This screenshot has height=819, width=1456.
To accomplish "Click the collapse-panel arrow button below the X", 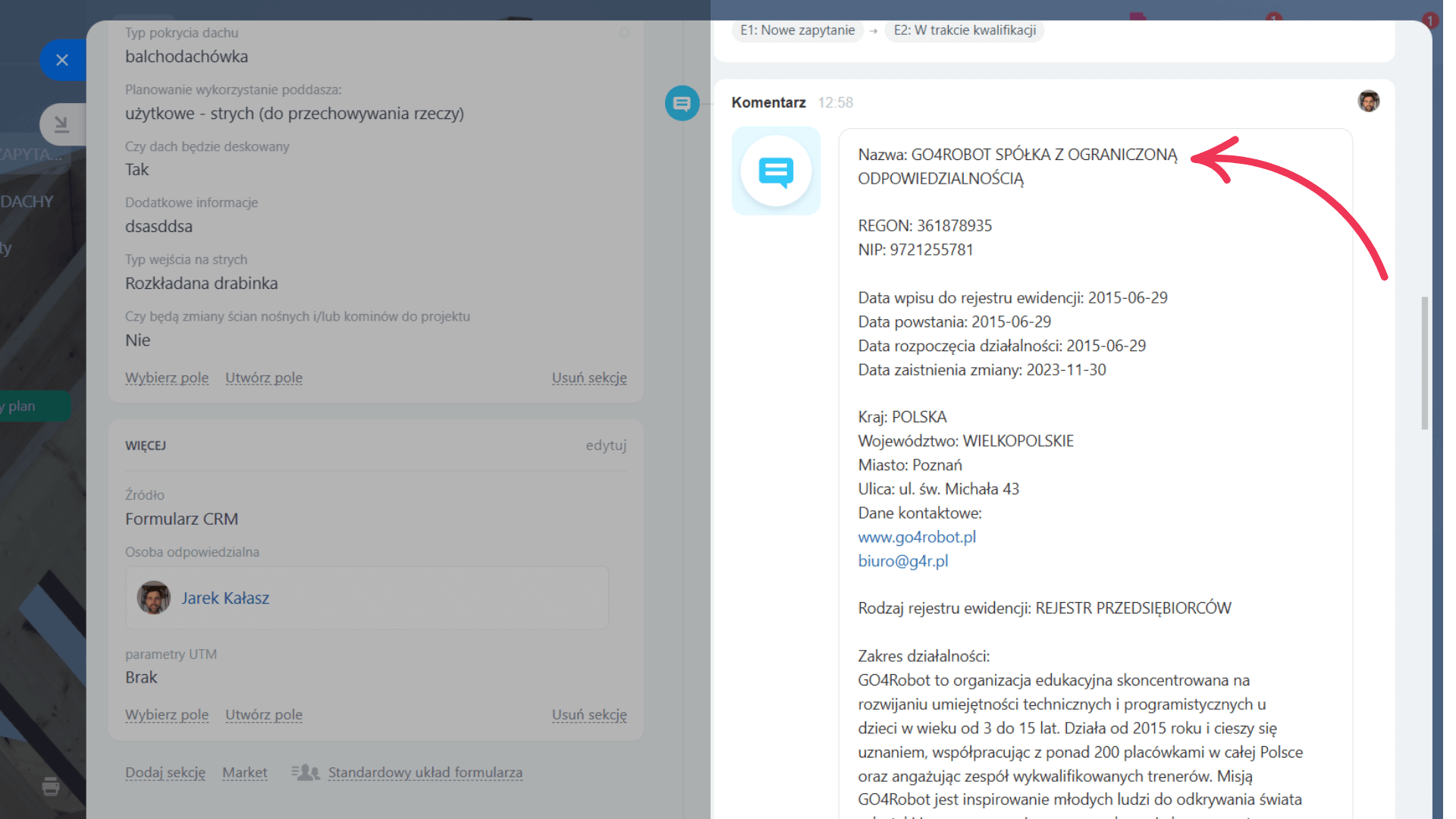I will (x=62, y=124).
